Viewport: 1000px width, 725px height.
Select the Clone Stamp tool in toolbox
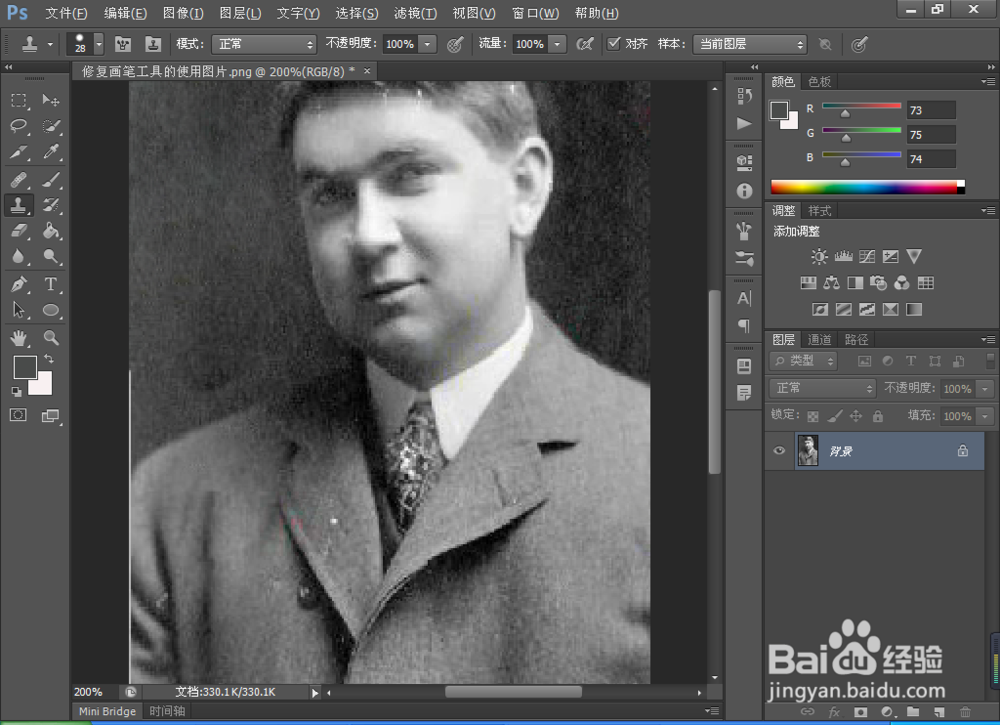[18, 205]
